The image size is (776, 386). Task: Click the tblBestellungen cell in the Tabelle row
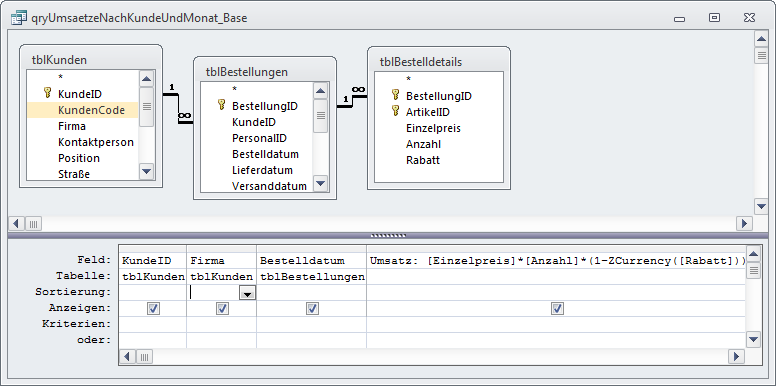click(311, 277)
